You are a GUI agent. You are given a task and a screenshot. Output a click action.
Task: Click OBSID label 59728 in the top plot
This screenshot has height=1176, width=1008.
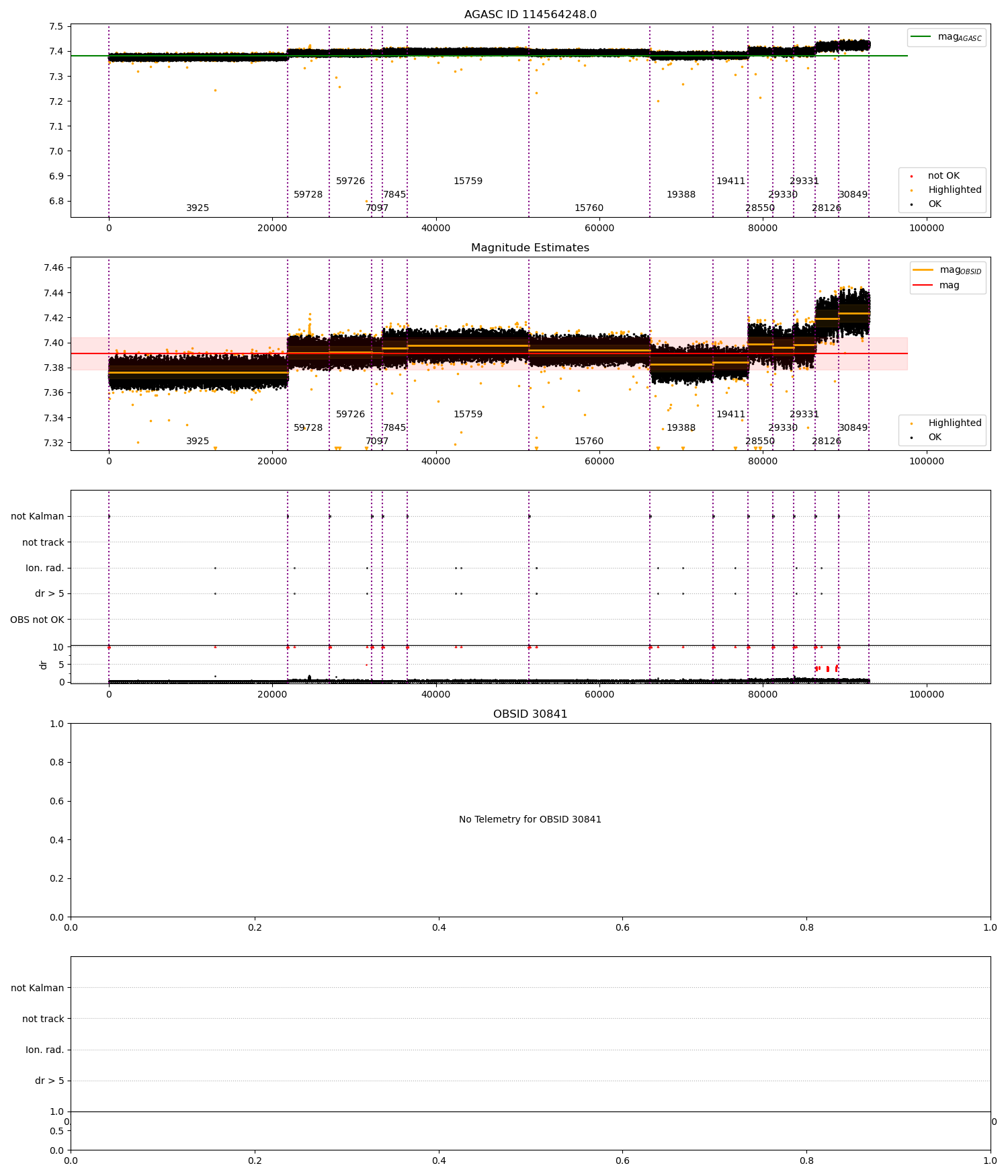tap(308, 195)
